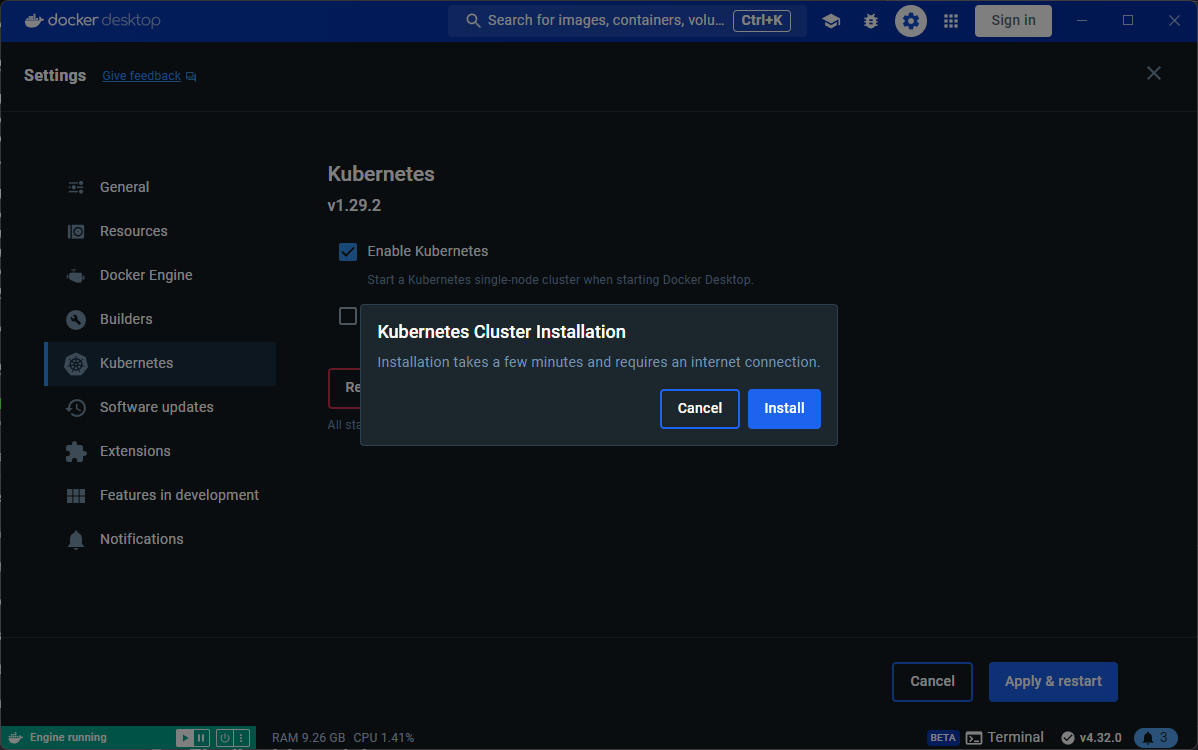Open the extensions grid icon in header
This screenshot has height=750, width=1198.
click(x=951, y=21)
